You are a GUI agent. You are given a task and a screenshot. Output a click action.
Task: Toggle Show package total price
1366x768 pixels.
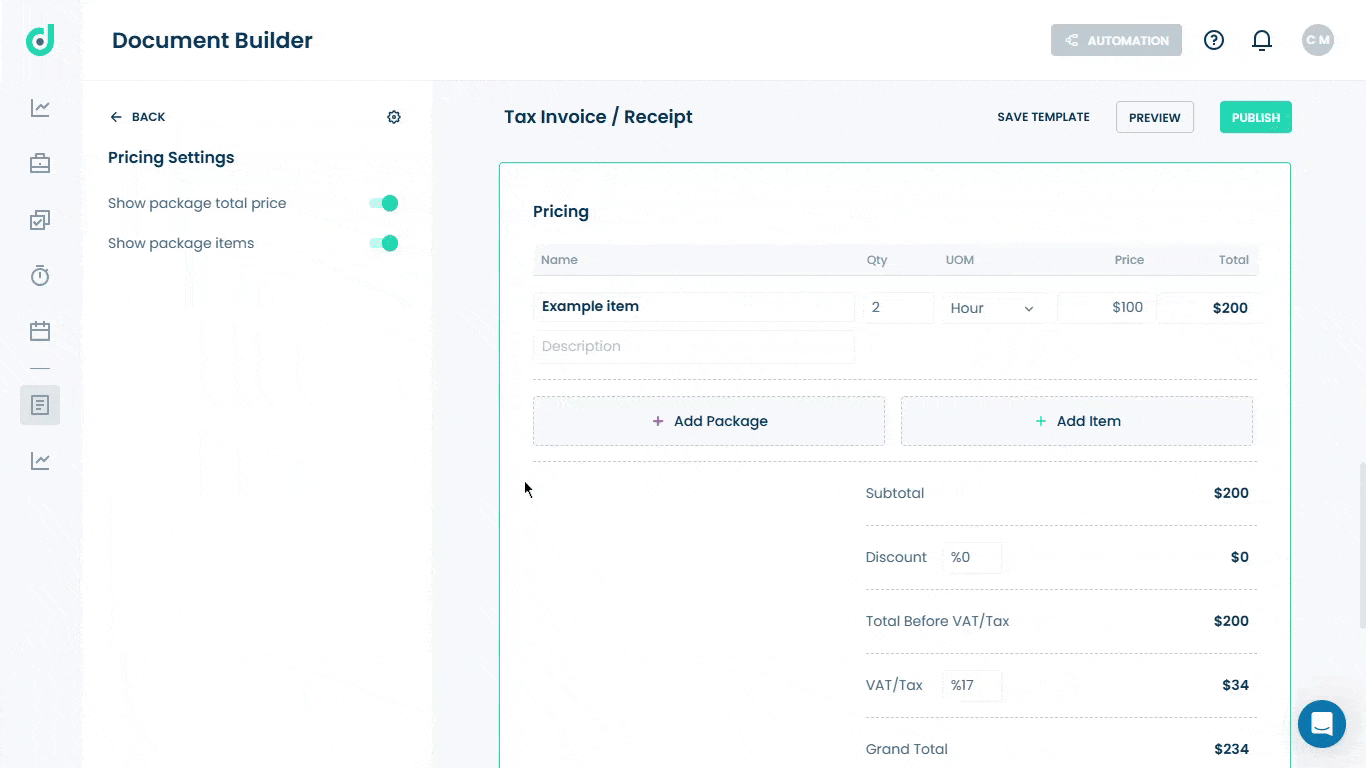384,203
